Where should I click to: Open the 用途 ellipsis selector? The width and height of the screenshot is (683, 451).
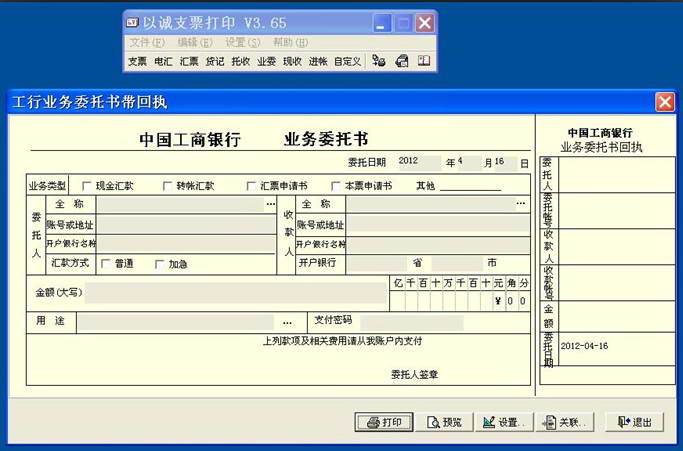288,322
